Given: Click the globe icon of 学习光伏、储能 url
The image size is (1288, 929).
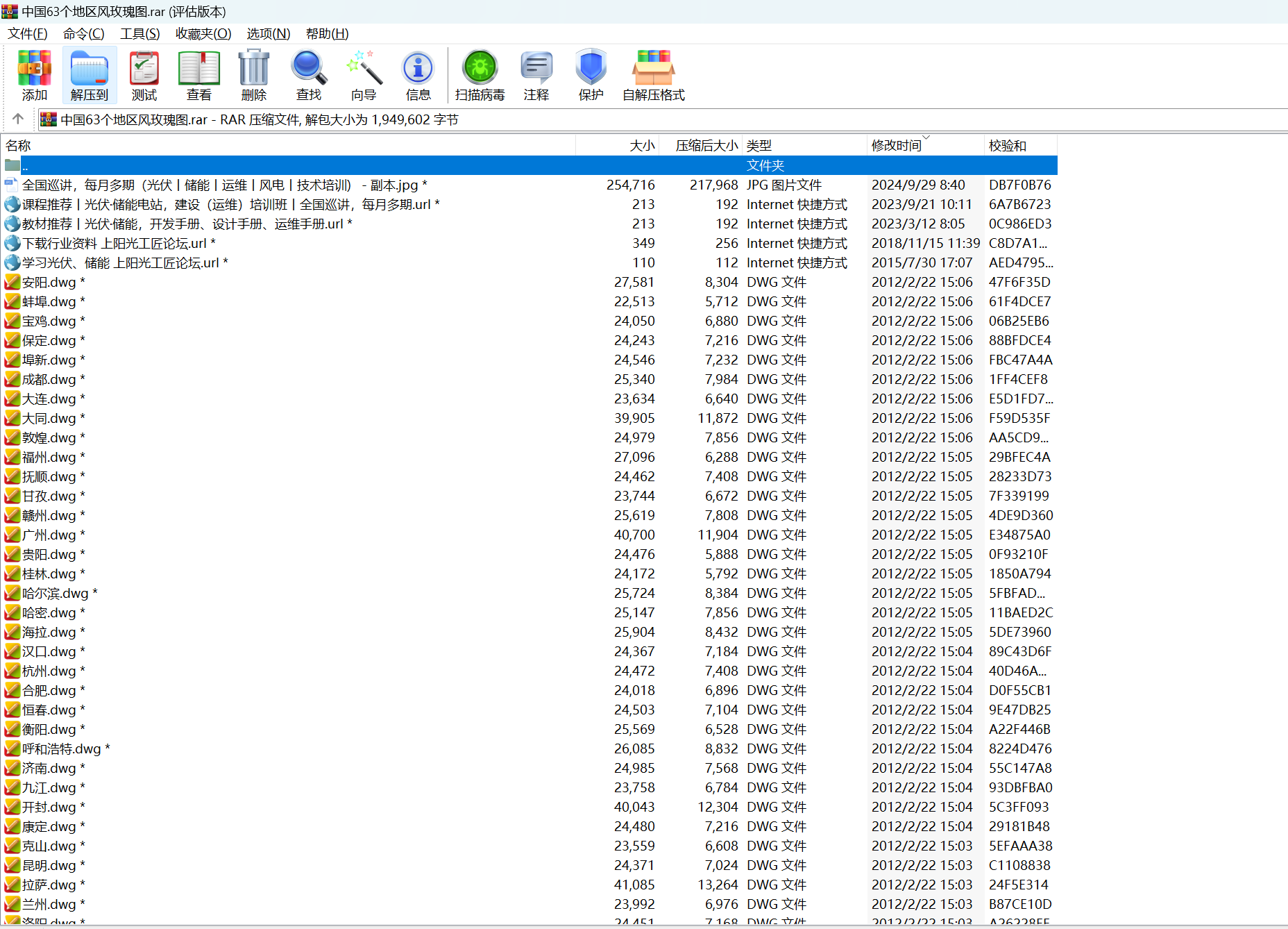Looking at the screenshot, I should pos(12,262).
